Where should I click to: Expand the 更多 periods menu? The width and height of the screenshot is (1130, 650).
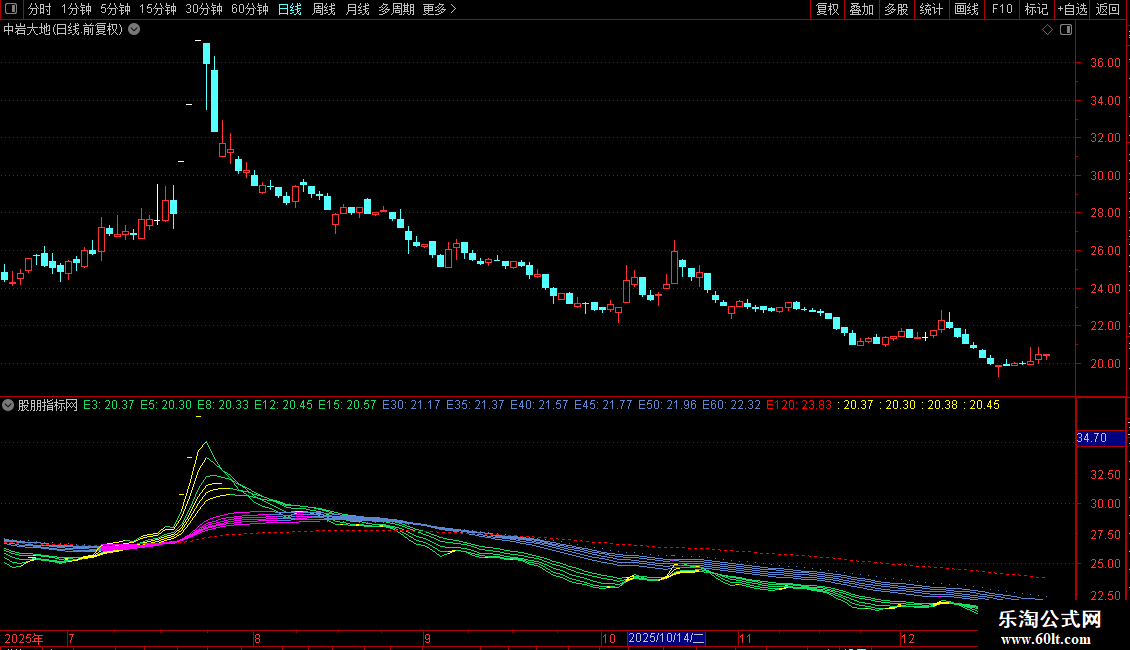[439, 9]
